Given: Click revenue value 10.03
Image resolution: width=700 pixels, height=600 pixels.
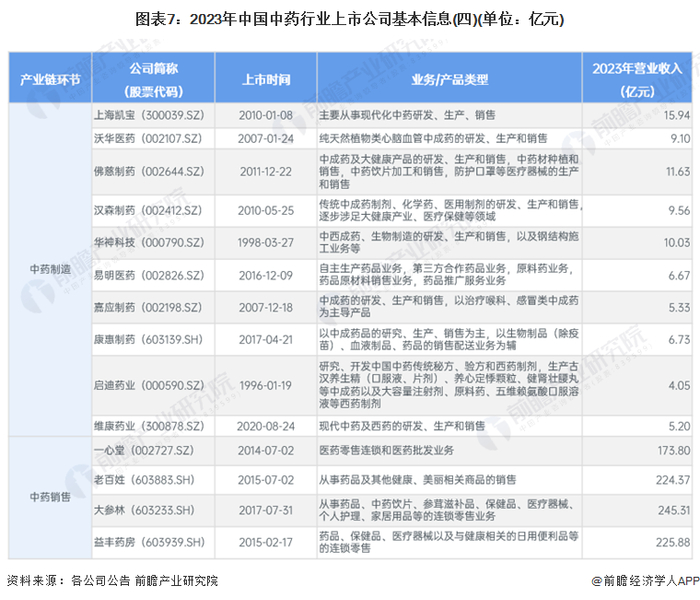Looking at the screenshot, I should click(x=677, y=243).
